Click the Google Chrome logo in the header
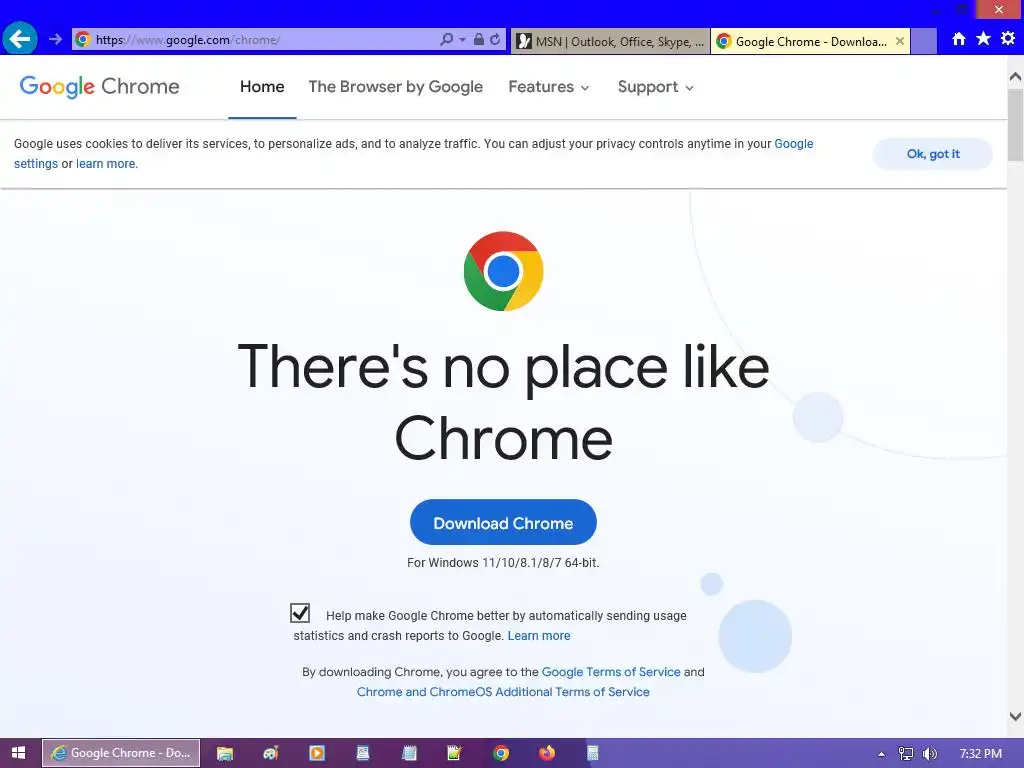1024x768 pixels. coord(99,86)
